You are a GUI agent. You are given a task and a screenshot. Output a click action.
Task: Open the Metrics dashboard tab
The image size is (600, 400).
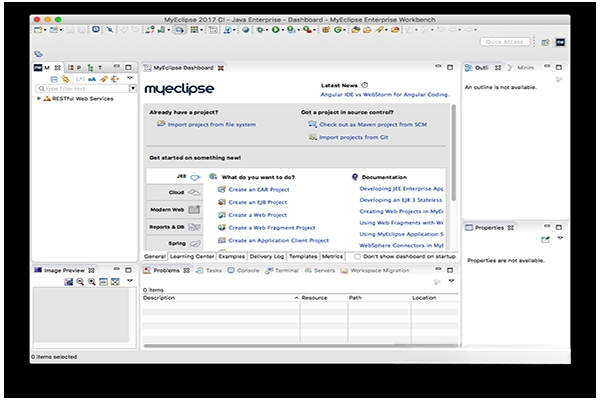tap(332, 256)
